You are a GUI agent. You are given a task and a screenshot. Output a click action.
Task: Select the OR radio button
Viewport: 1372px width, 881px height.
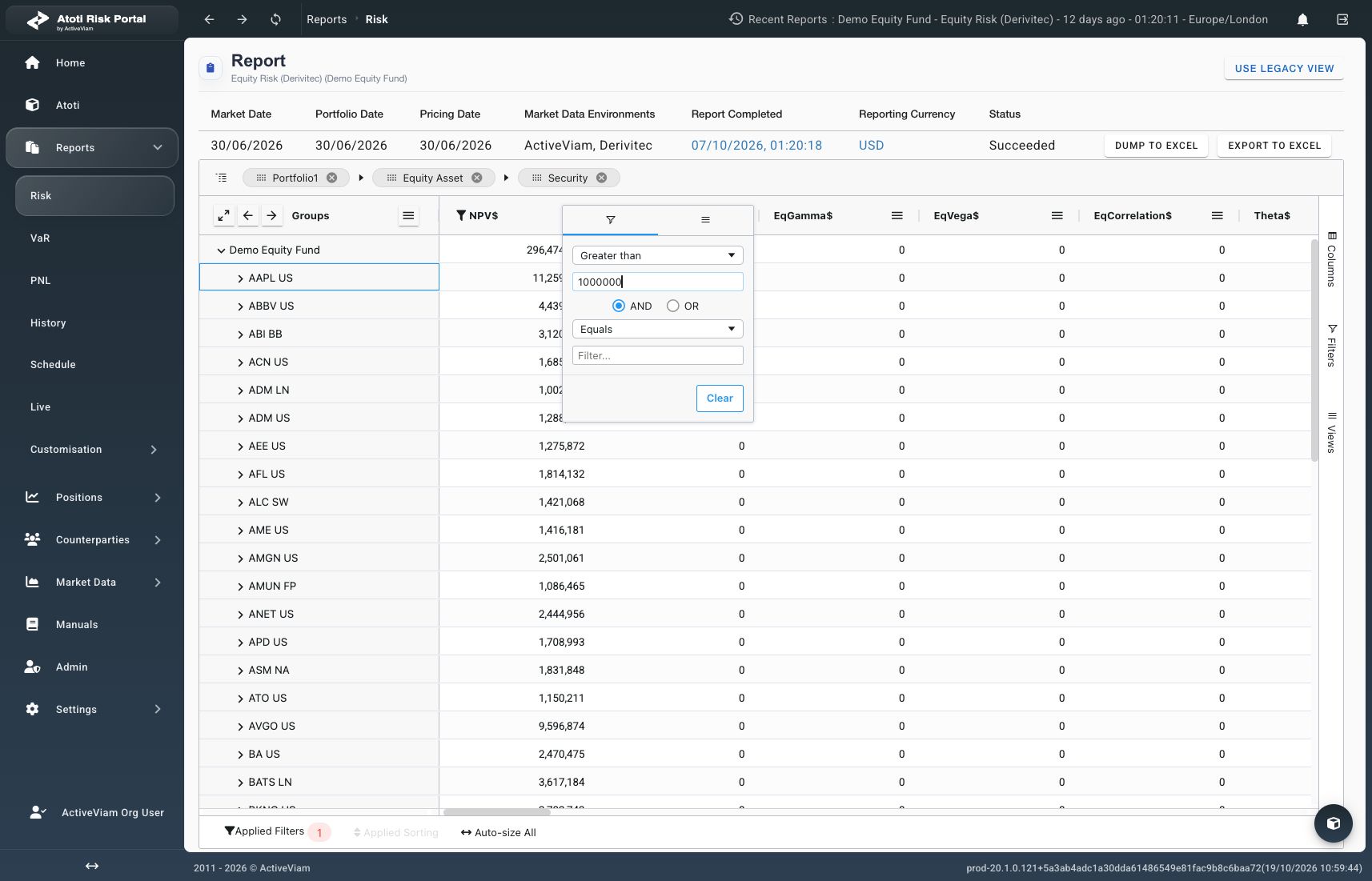[x=673, y=306]
